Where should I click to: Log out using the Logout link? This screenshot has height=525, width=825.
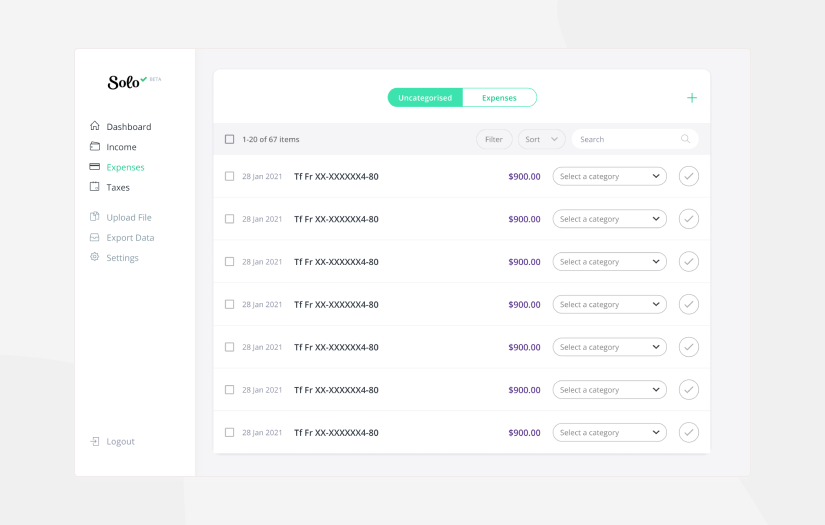(112, 441)
